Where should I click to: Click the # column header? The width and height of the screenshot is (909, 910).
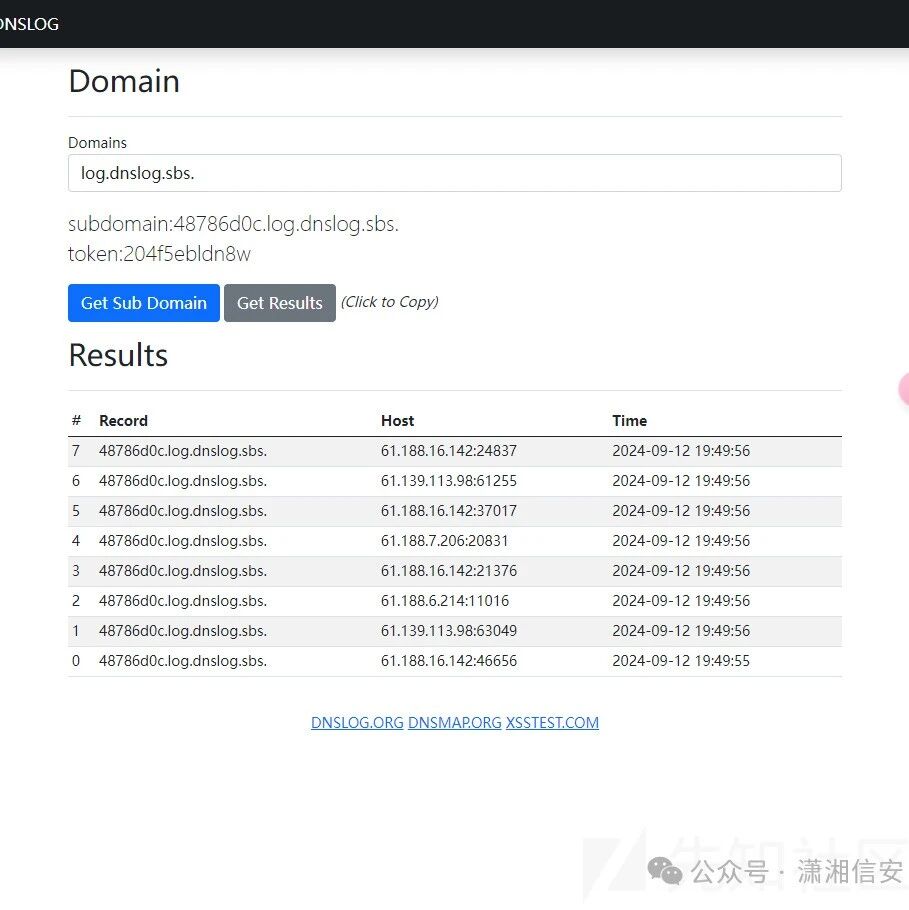[76, 421]
